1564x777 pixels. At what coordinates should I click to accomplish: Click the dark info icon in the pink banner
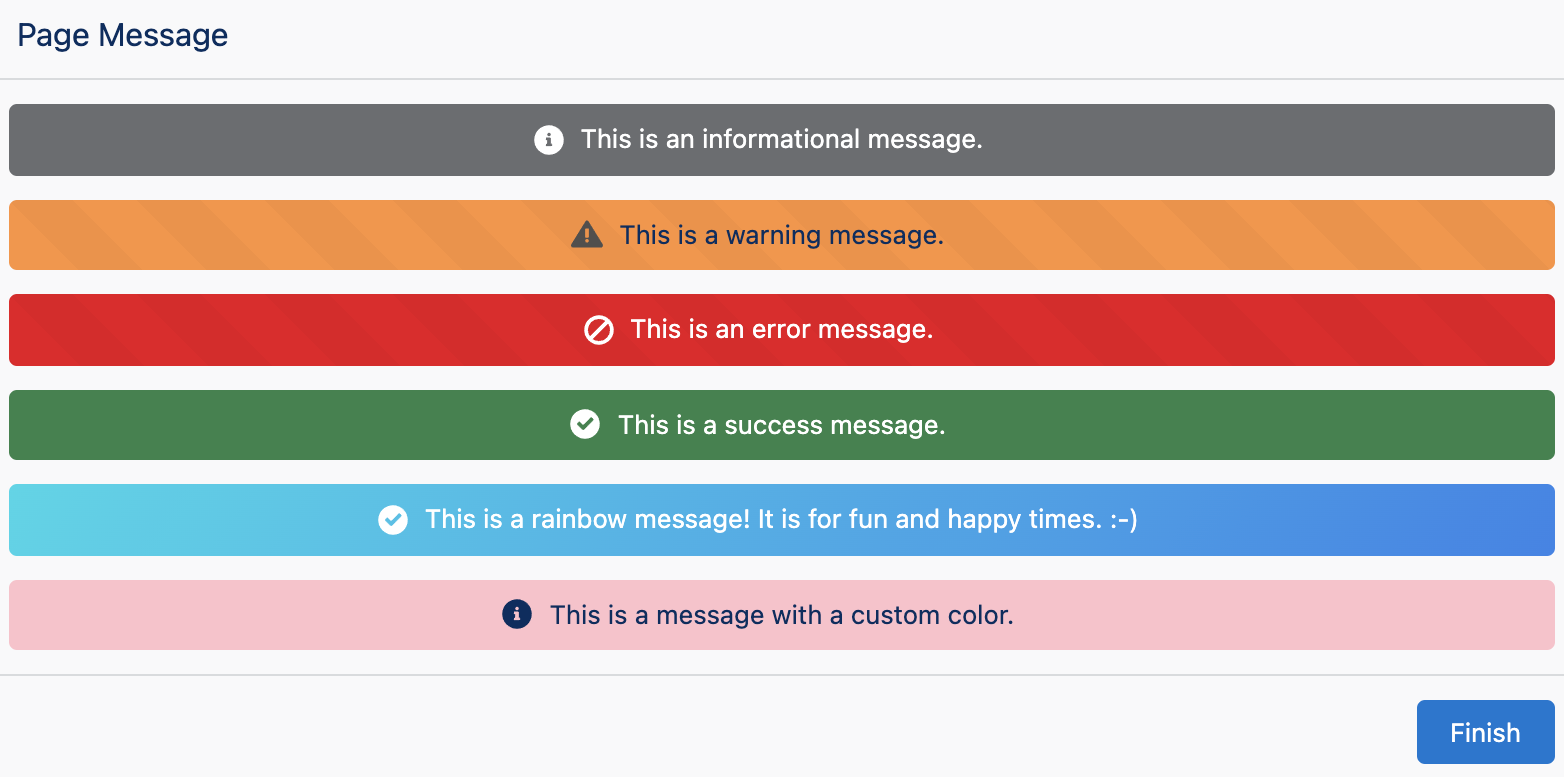(516, 614)
